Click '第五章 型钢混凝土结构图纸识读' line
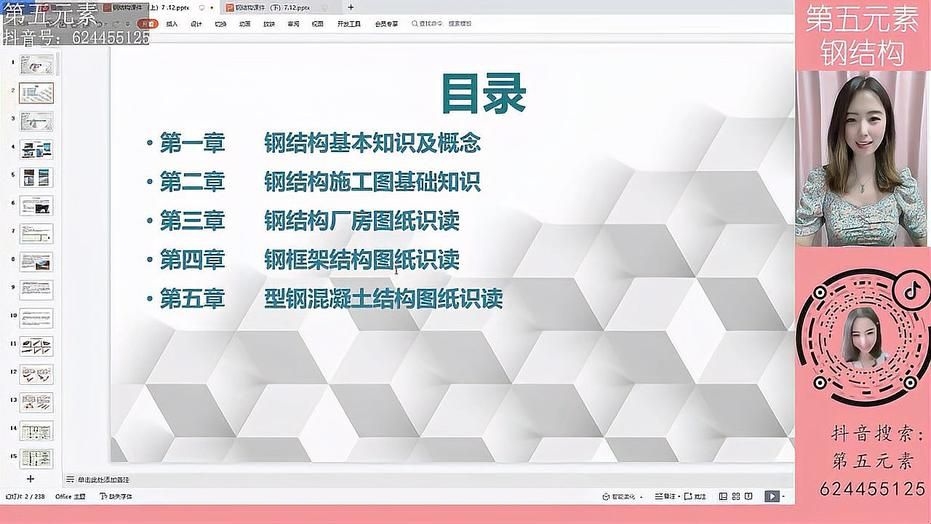Image resolution: width=931 pixels, height=524 pixels. [x=330, y=298]
